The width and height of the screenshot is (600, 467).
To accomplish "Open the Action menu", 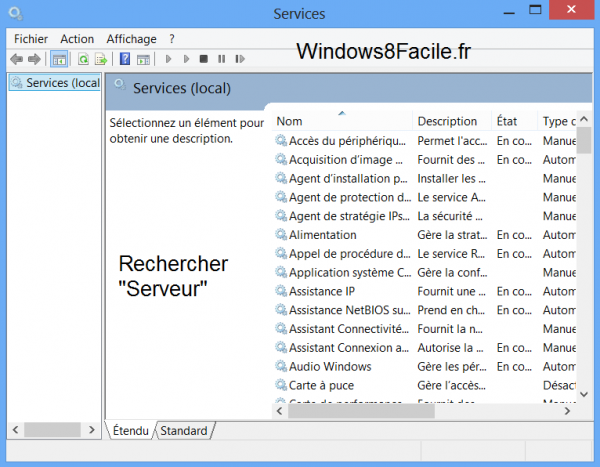I will coord(77,39).
